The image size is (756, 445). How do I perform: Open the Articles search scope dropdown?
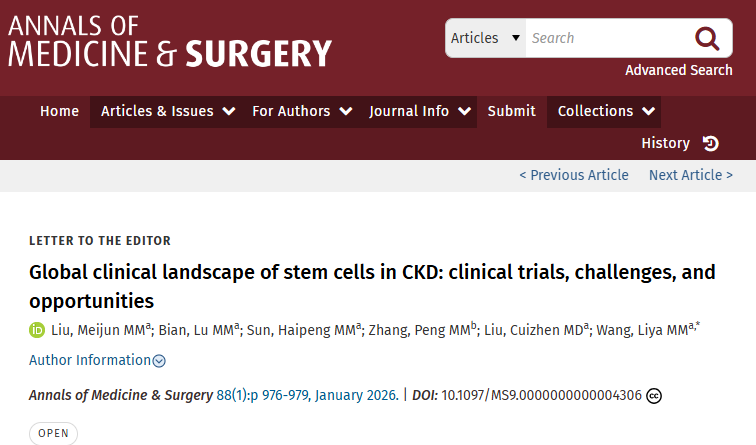click(485, 38)
